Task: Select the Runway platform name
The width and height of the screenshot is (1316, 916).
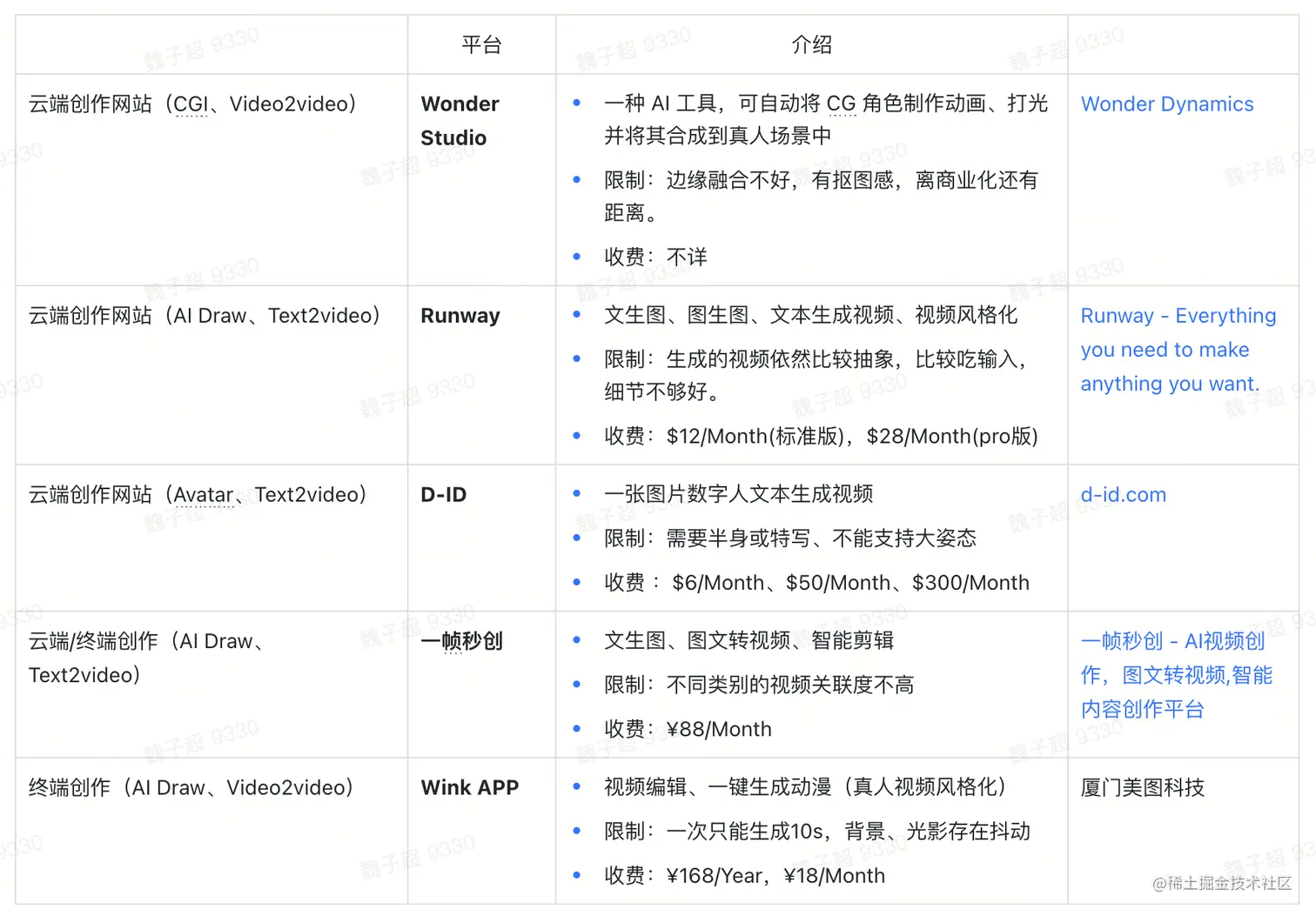Action: pos(460,316)
